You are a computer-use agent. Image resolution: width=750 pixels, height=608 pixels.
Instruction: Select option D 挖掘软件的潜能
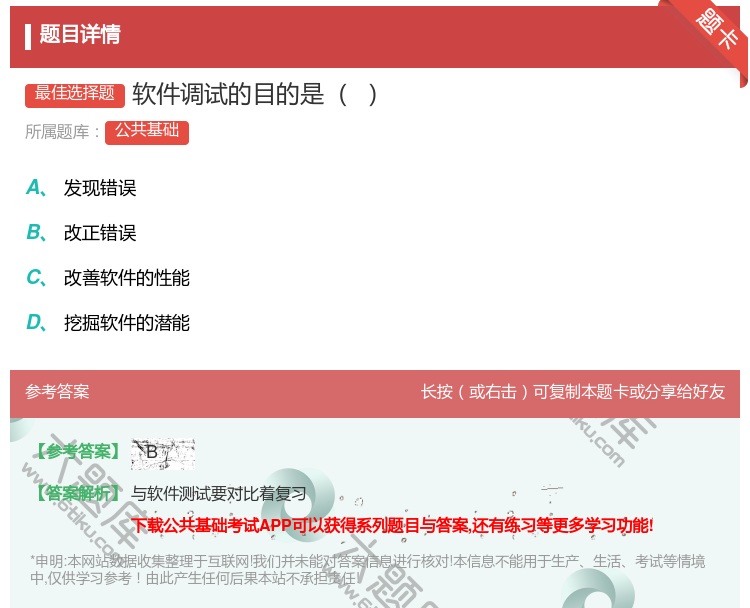[x=108, y=323]
